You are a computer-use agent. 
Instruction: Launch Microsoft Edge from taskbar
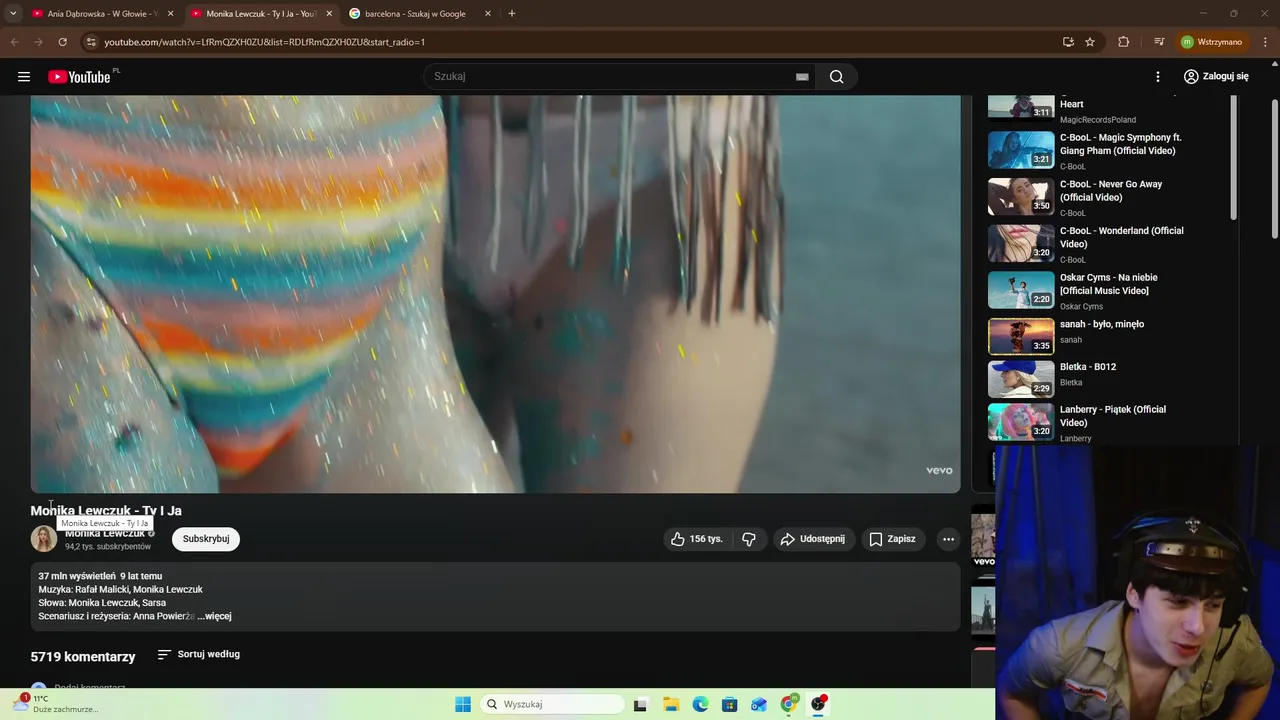700,704
